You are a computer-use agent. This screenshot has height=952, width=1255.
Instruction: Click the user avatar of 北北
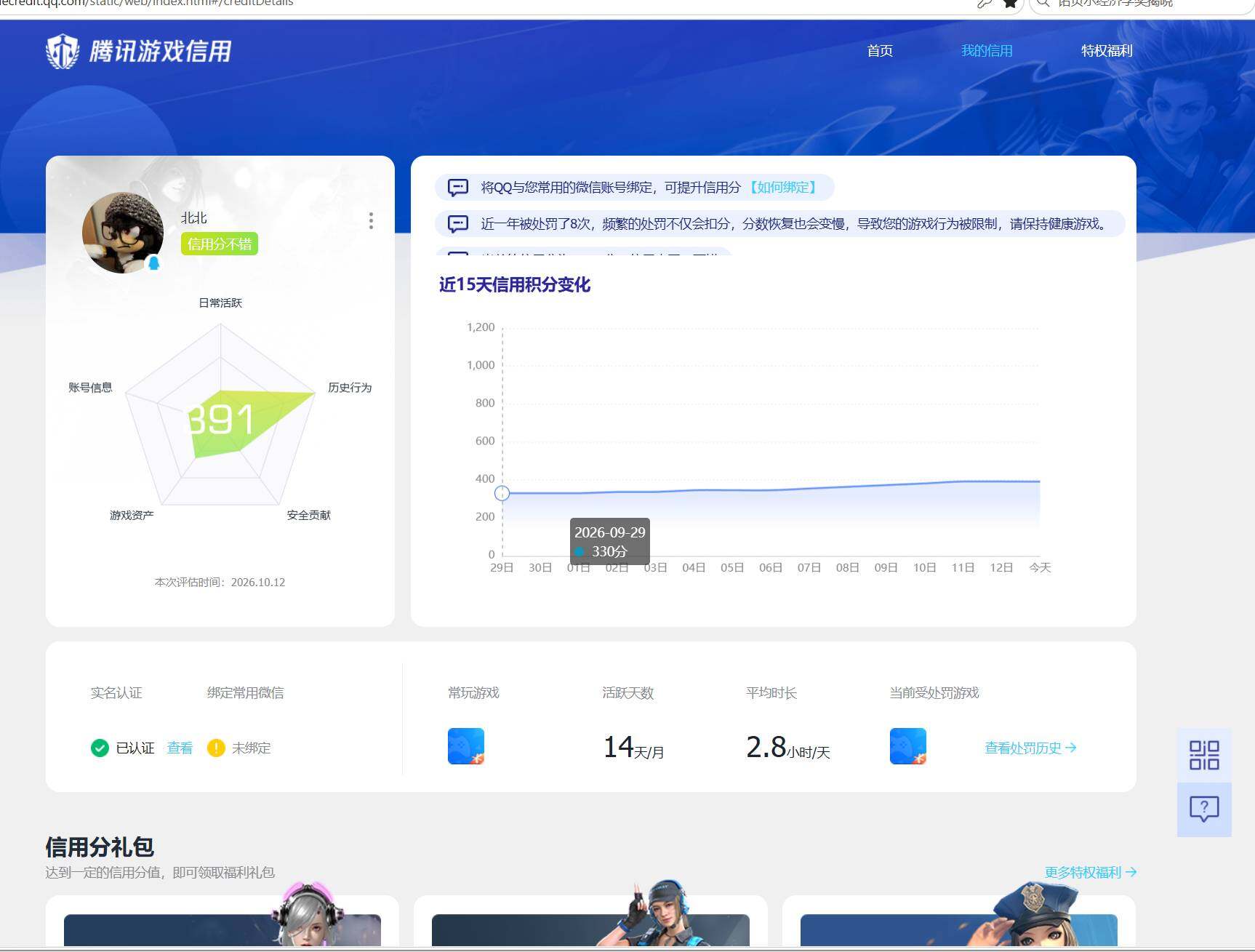point(122,233)
